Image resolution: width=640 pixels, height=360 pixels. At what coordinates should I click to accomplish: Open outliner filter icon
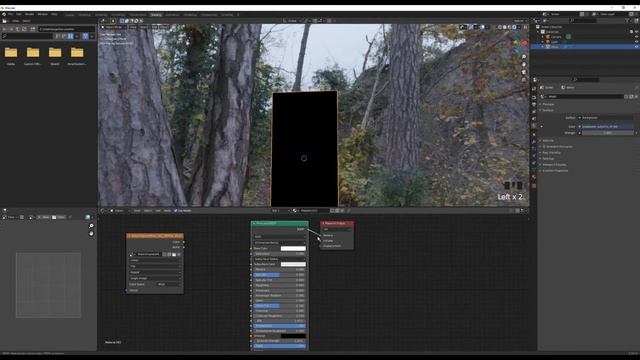pyautogui.click(x=628, y=20)
